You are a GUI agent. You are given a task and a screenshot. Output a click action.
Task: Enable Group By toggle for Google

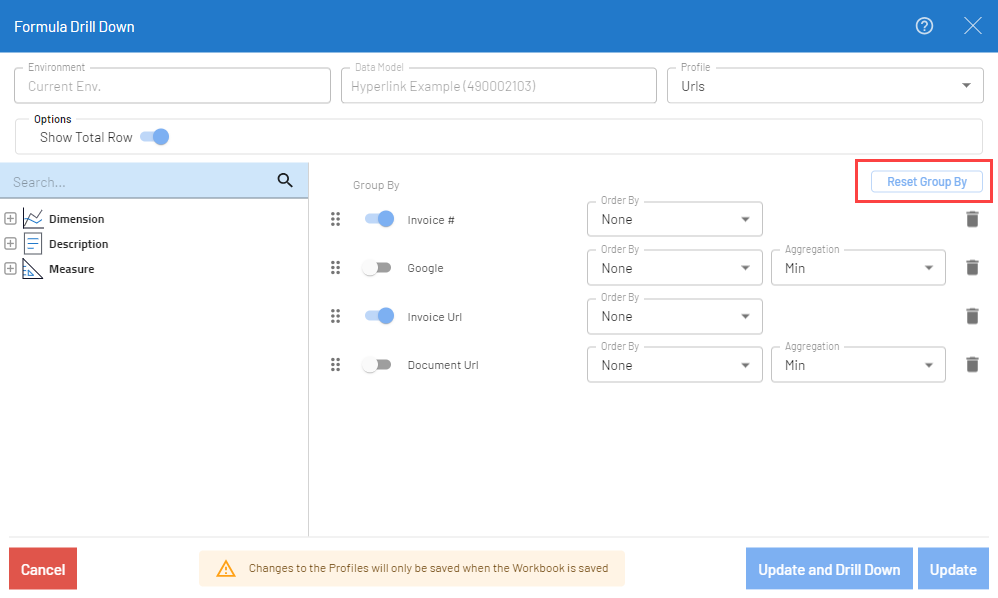coord(377,268)
